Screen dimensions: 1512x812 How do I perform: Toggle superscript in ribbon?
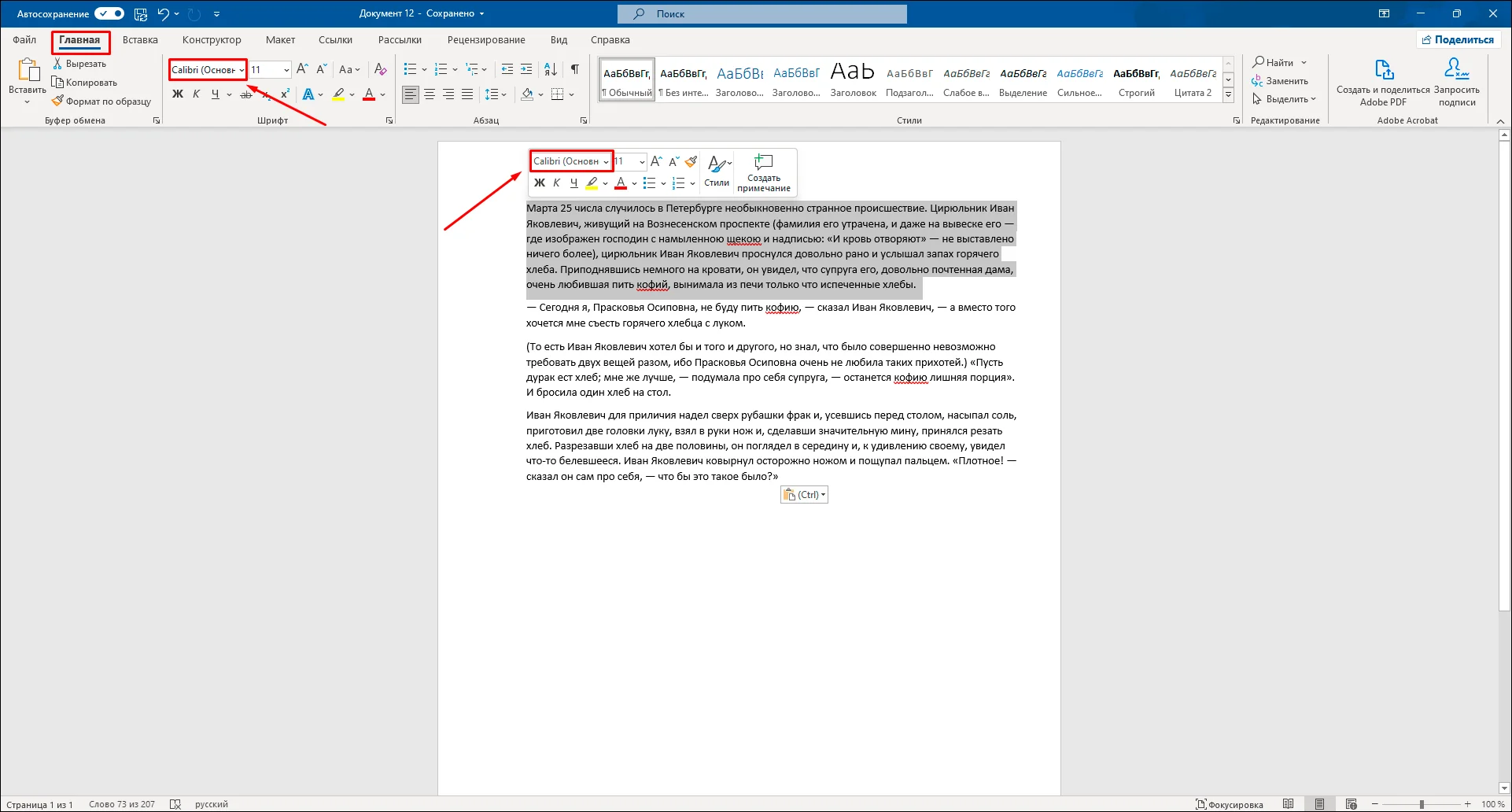click(x=286, y=94)
